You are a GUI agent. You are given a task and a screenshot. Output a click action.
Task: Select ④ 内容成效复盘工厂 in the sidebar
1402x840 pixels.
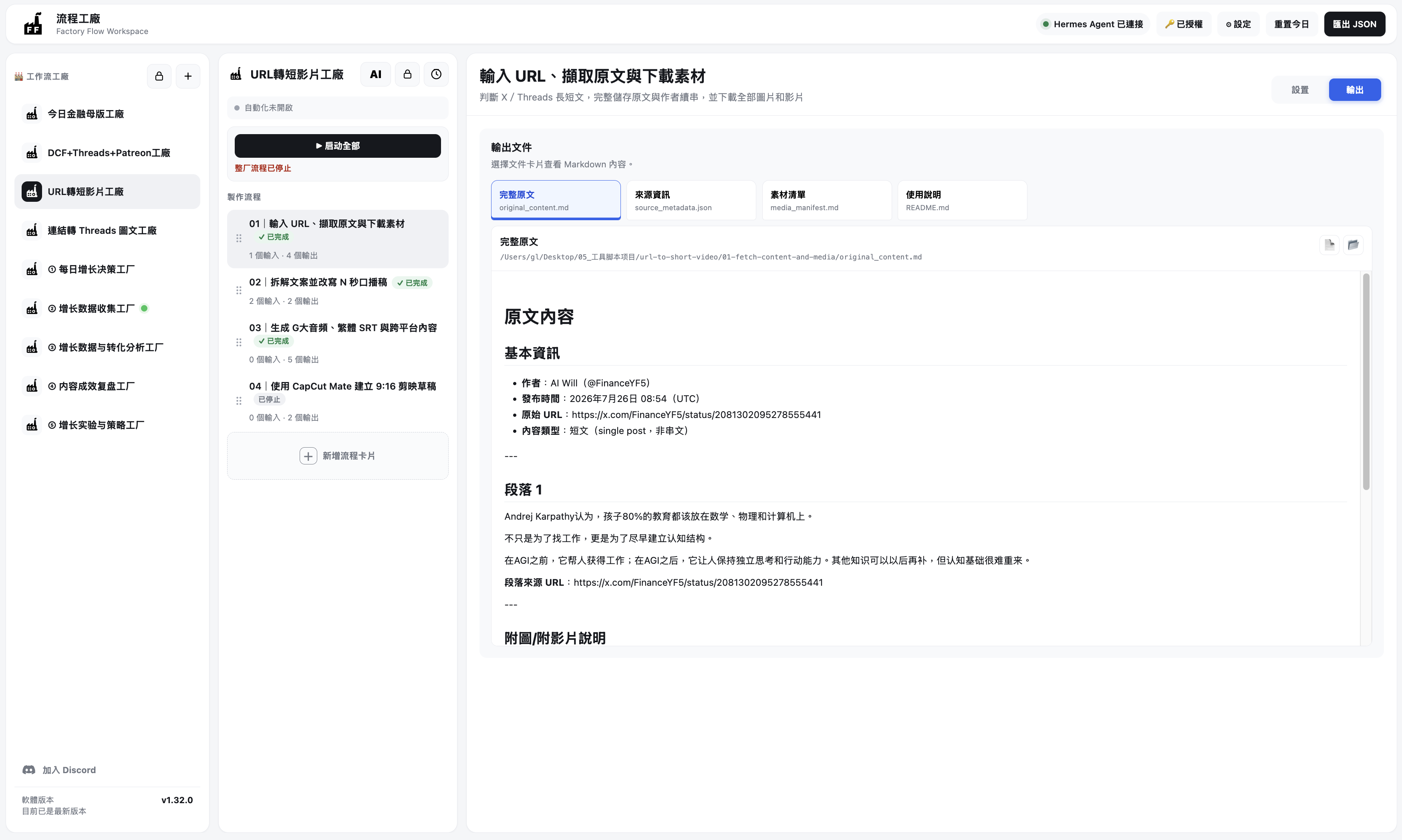click(x=107, y=386)
